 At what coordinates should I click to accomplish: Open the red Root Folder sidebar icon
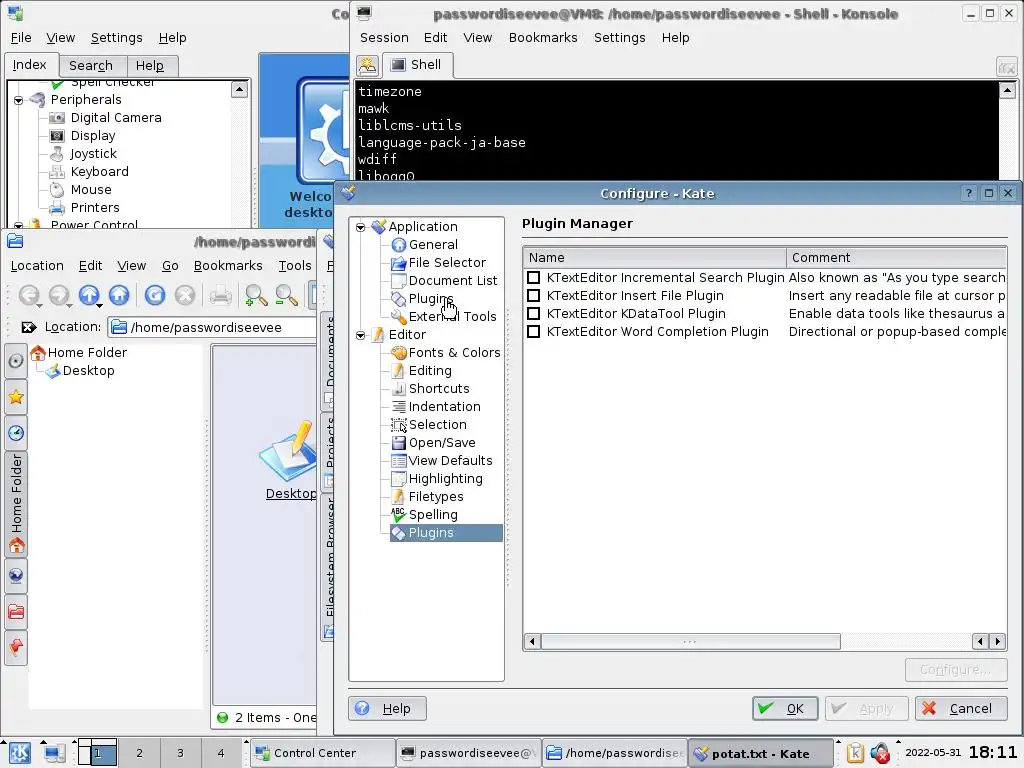tap(16, 612)
